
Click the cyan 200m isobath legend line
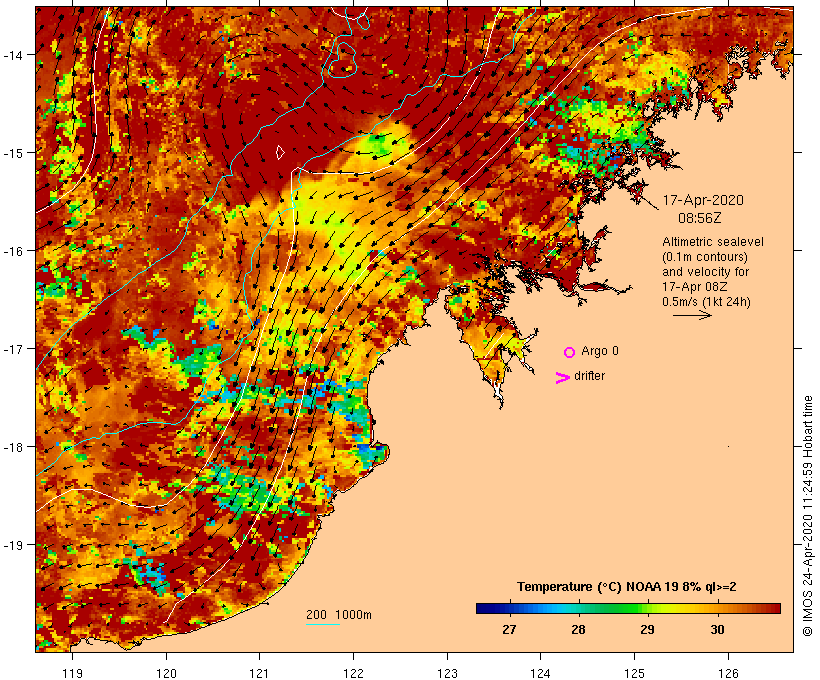pos(323,624)
